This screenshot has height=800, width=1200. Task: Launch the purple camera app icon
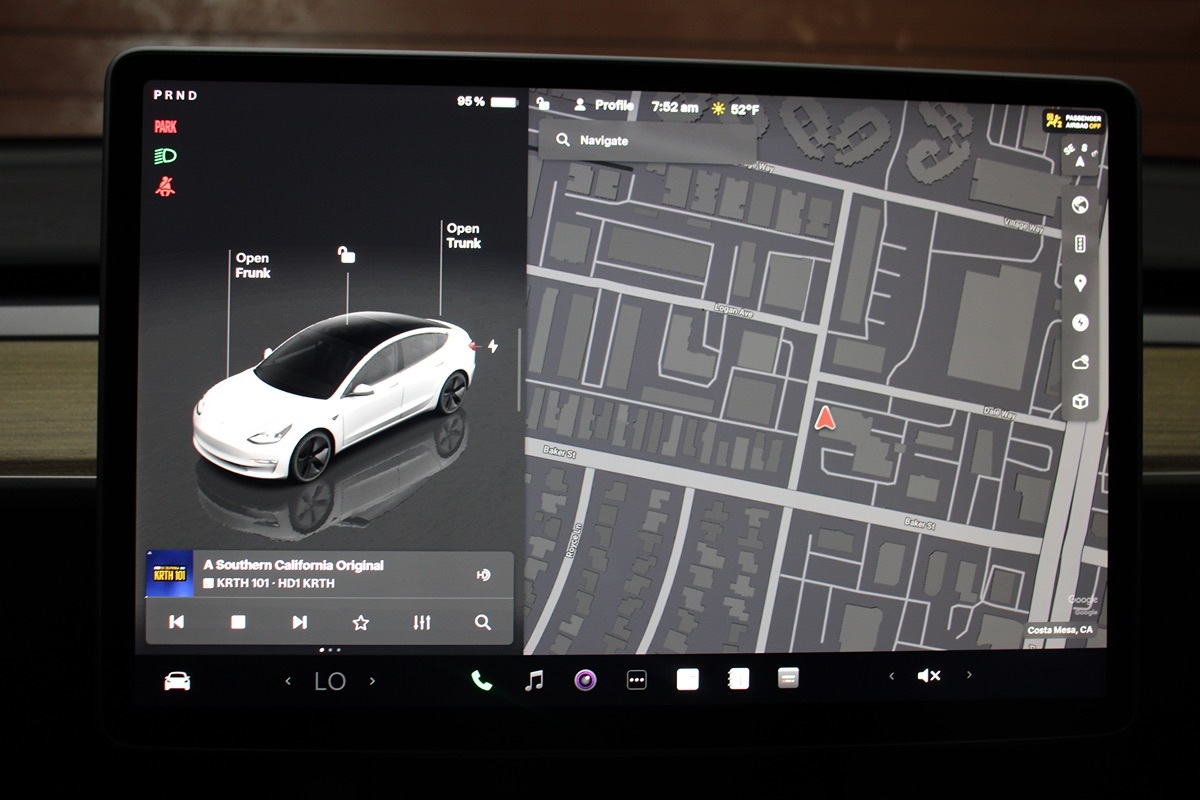(x=585, y=681)
